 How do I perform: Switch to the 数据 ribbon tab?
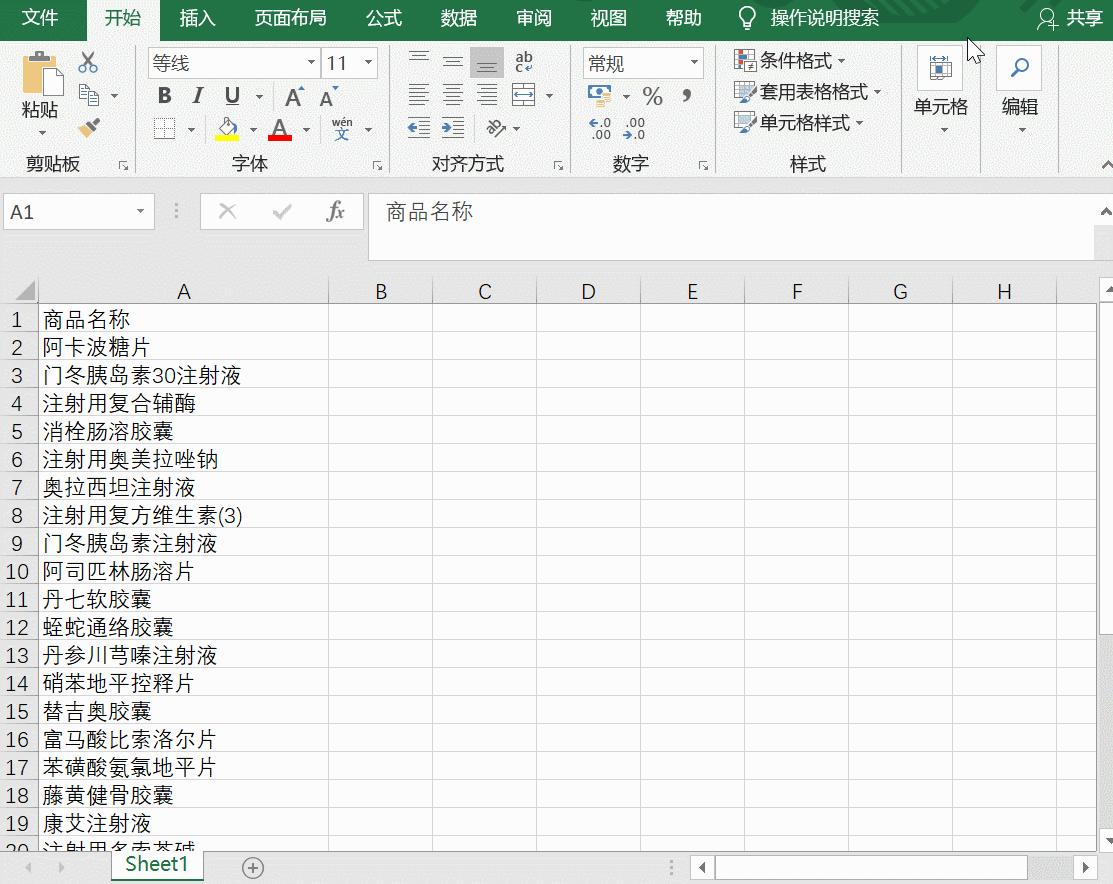[x=459, y=18]
